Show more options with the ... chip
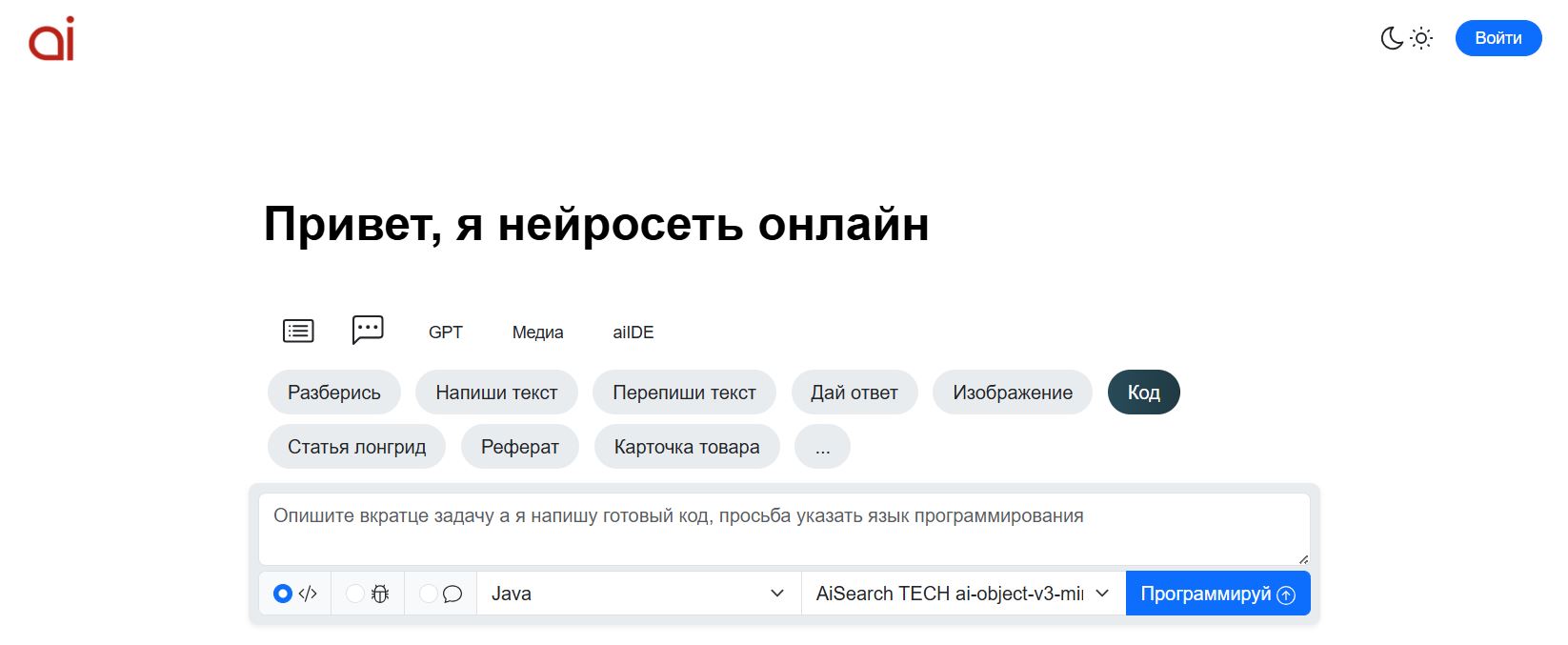This screenshot has width=1568, height=645. click(x=823, y=447)
